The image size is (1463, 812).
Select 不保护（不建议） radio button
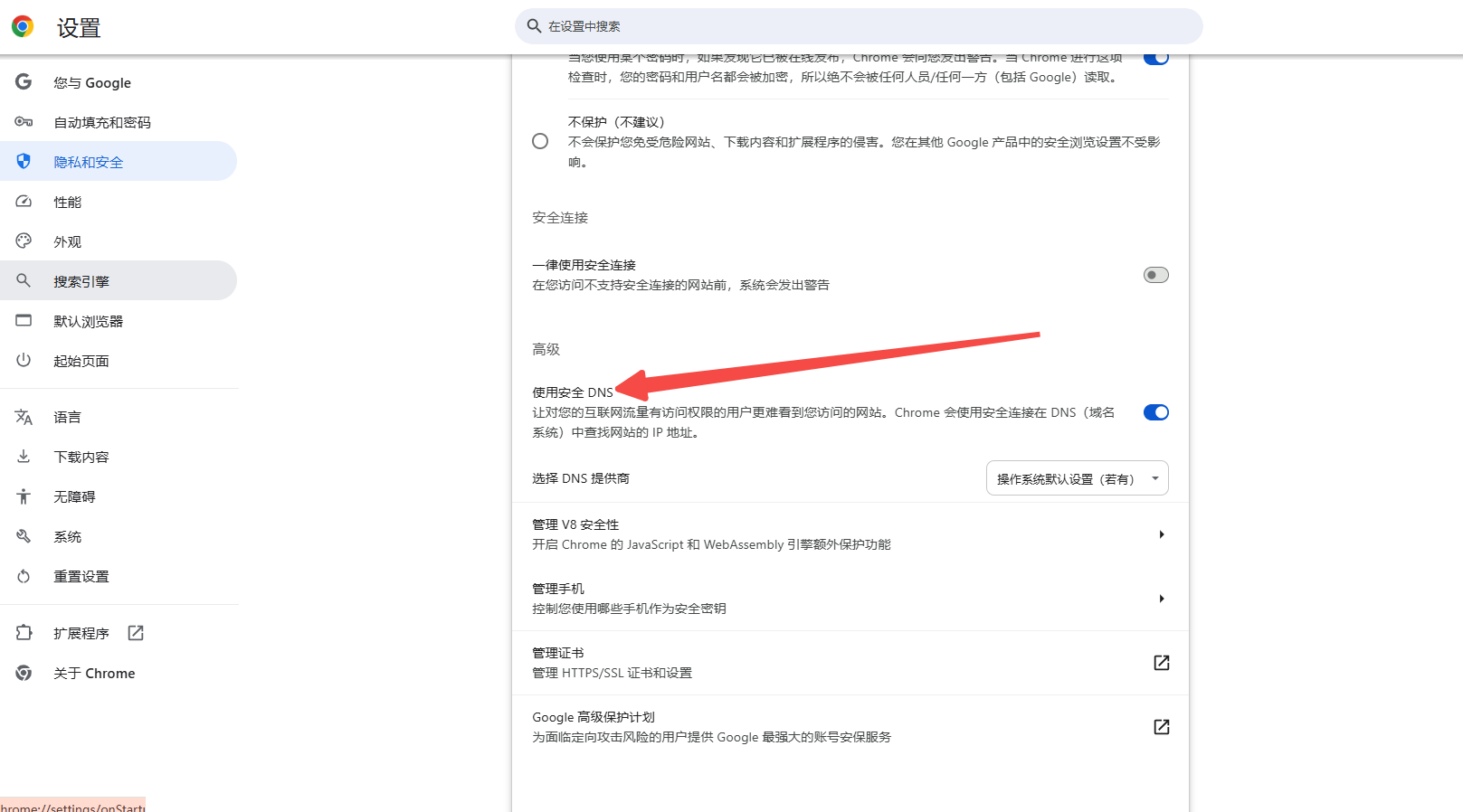(x=540, y=141)
